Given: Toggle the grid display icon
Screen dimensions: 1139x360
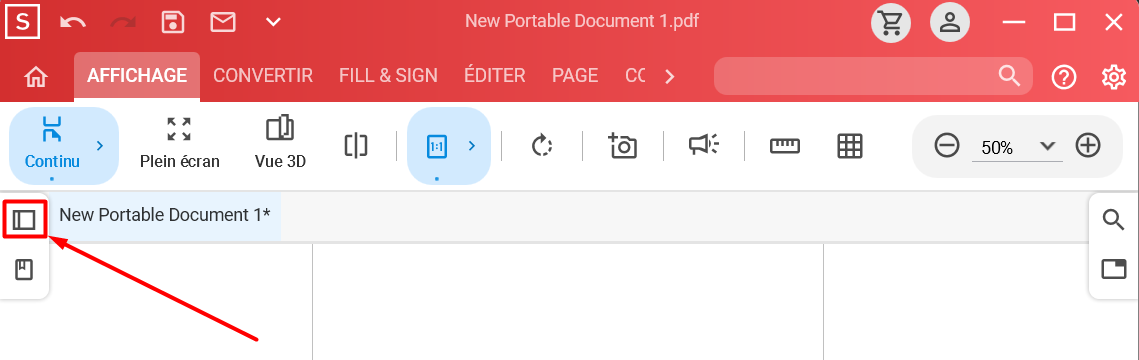Looking at the screenshot, I should 849,146.
